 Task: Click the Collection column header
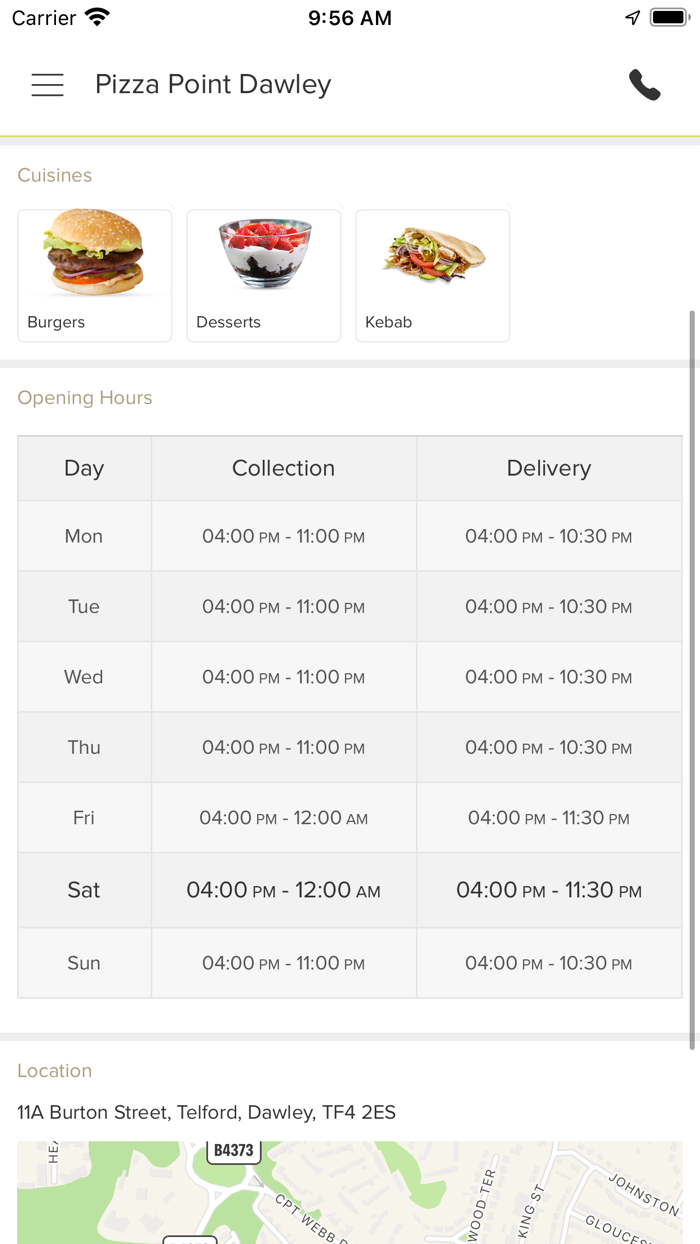coord(283,468)
